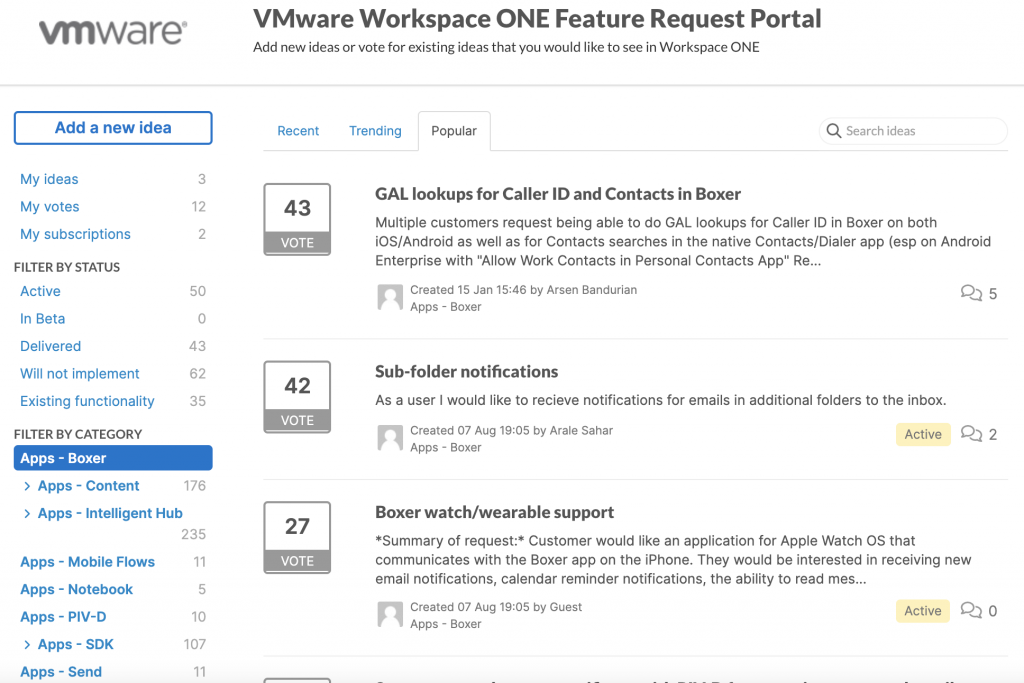Expand the Apps - Intelligent Hub category
Viewport: 1024px width, 683px height.
pos(27,513)
